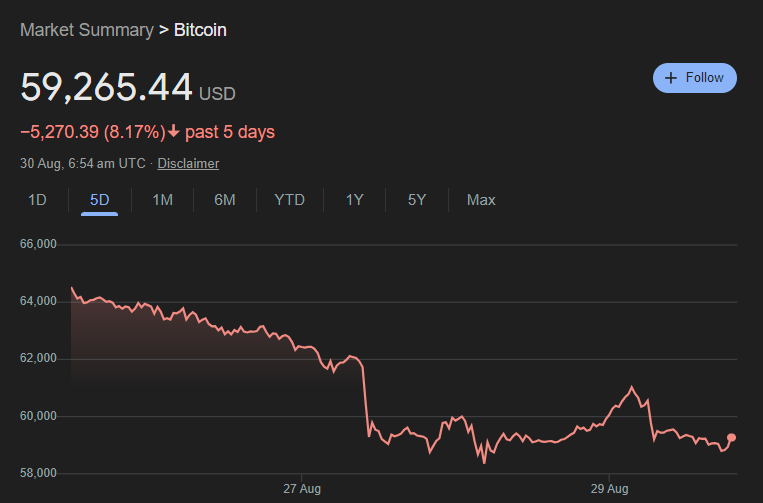The height and width of the screenshot is (503, 763).
Task: Click the 66,000 axis label
Action: [39, 244]
